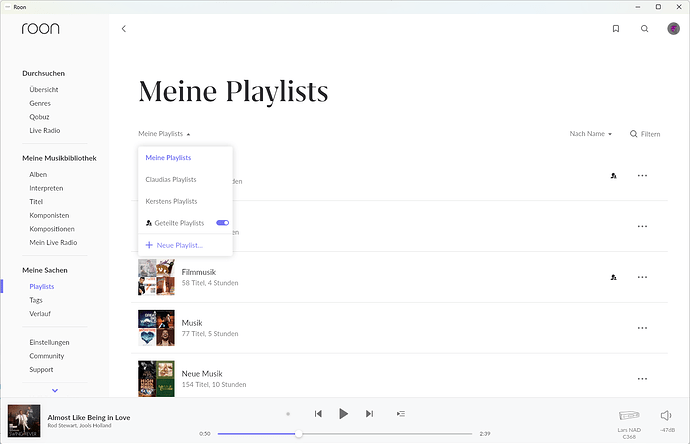The image size is (690, 444).
Task: Click the small dot left of previous track
Action: [x=288, y=414]
